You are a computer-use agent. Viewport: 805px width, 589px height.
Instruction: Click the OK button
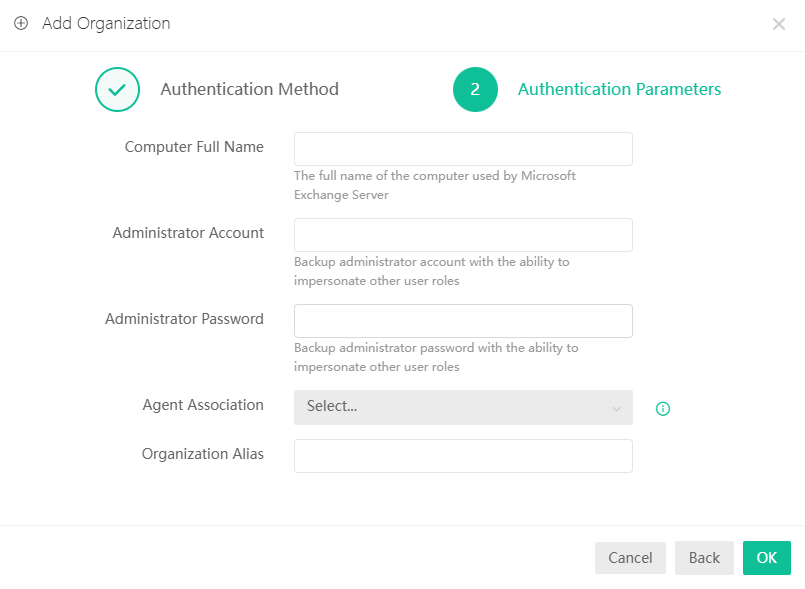click(x=766, y=558)
